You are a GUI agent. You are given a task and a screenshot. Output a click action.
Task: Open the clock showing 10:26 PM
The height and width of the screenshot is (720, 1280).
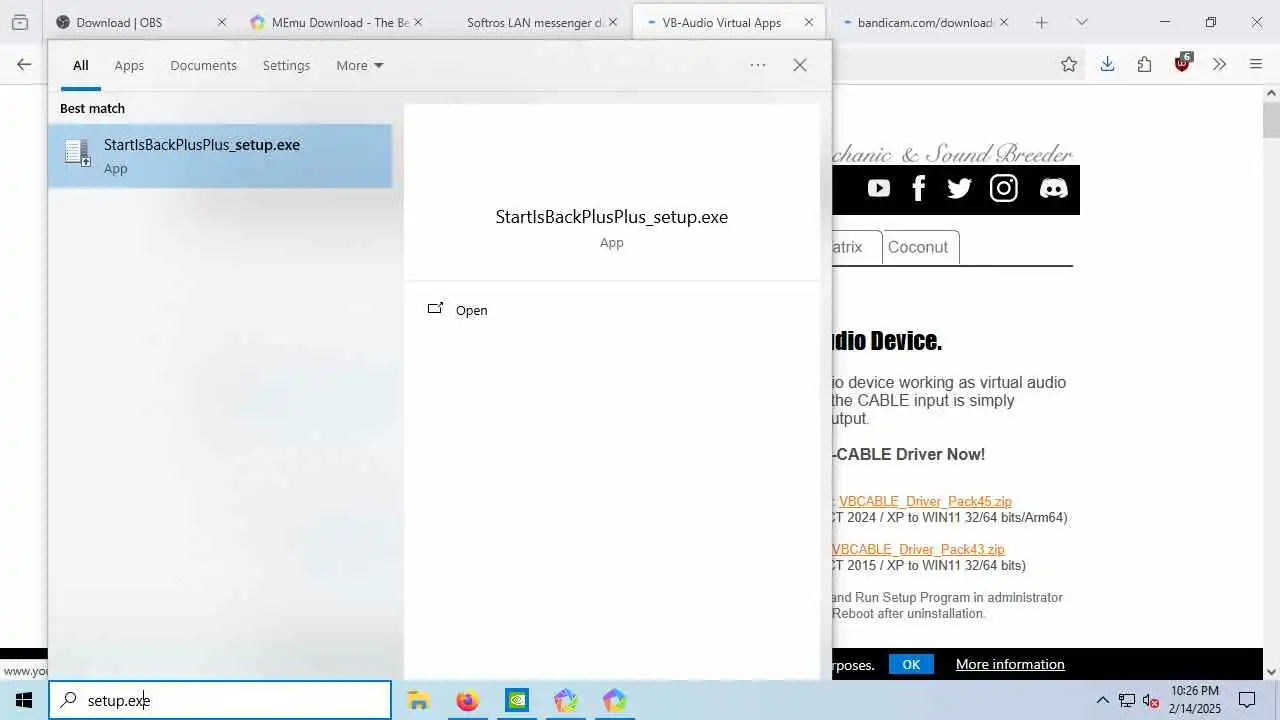(1194, 700)
